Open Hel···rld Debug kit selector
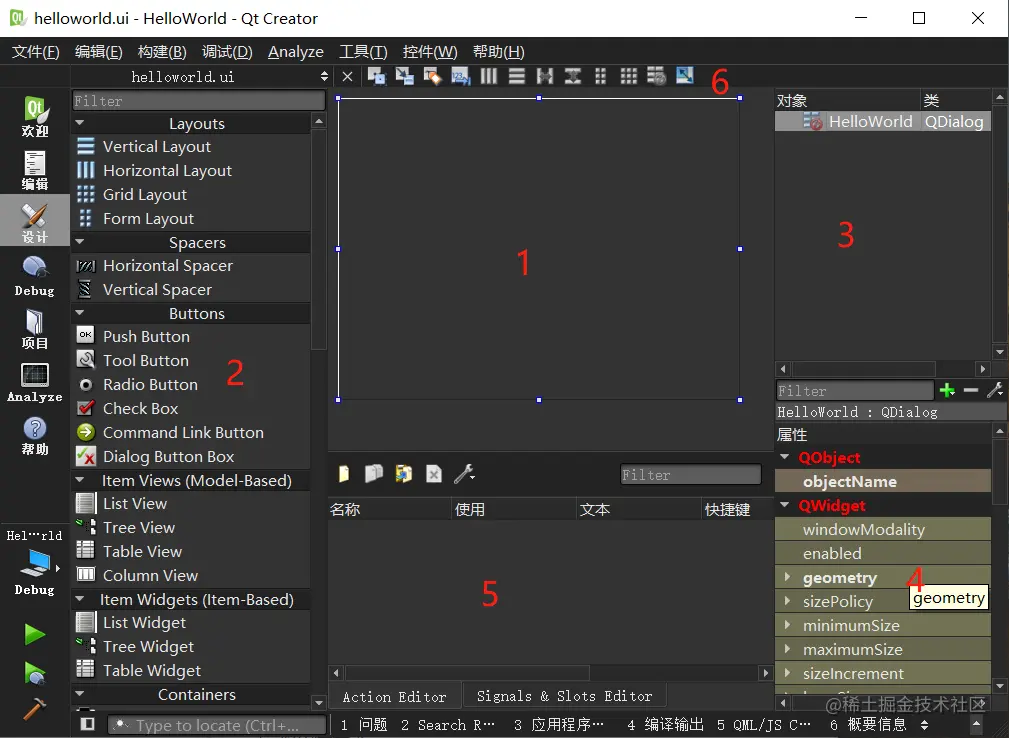The width and height of the screenshot is (1009, 738). click(35, 563)
